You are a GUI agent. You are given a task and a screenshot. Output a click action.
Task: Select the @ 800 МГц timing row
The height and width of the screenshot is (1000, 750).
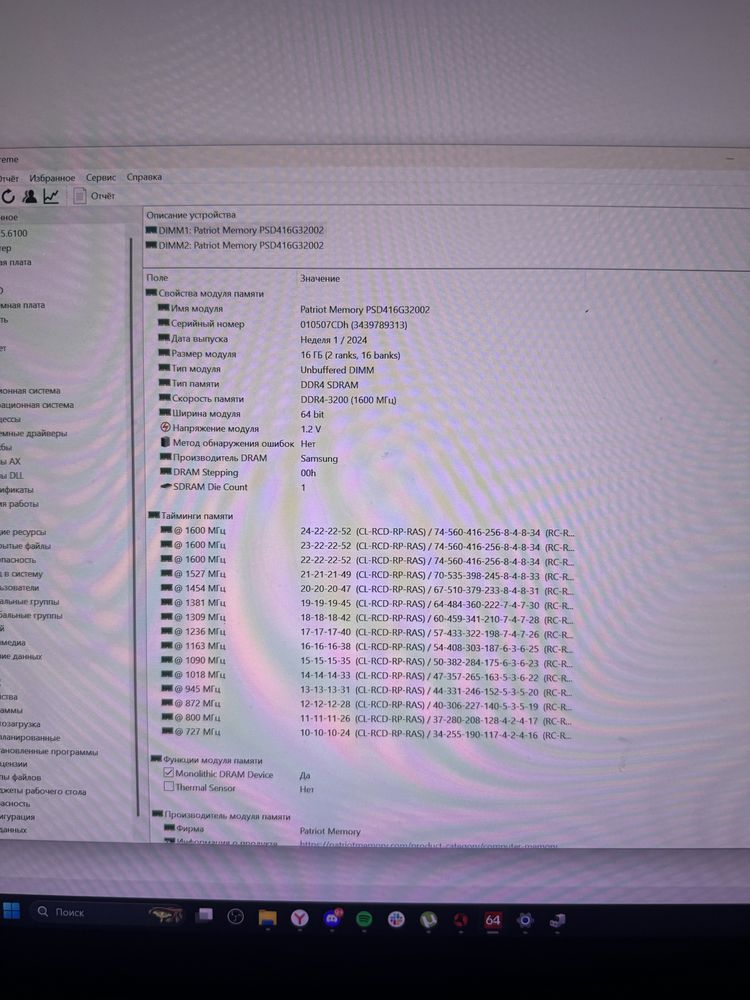[x=367, y=720]
